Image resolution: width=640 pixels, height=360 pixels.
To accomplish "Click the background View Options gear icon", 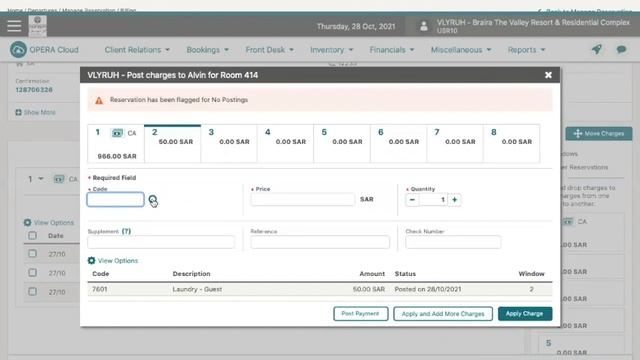I will coord(27,222).
